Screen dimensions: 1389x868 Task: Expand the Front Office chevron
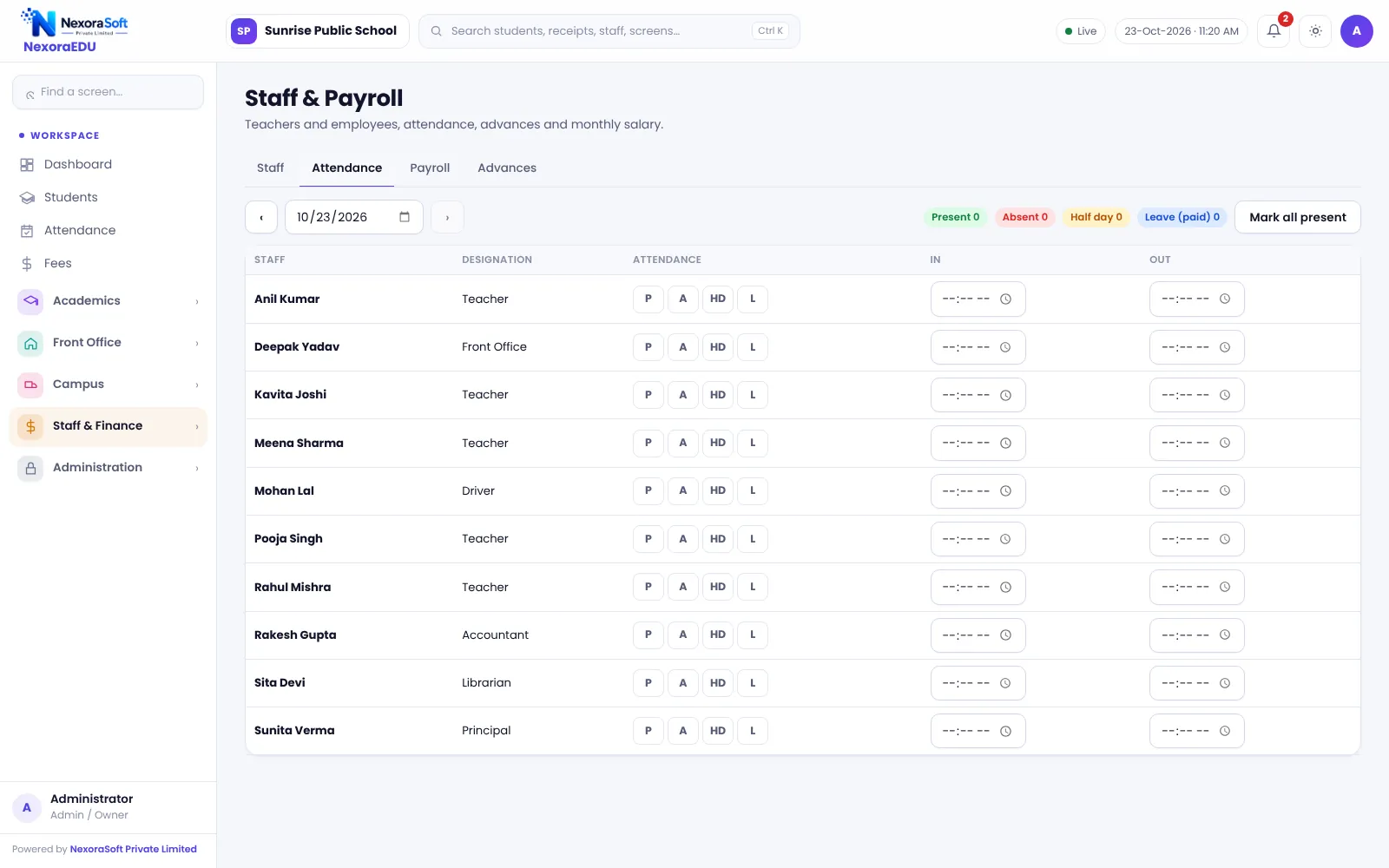tap(197, 343)
